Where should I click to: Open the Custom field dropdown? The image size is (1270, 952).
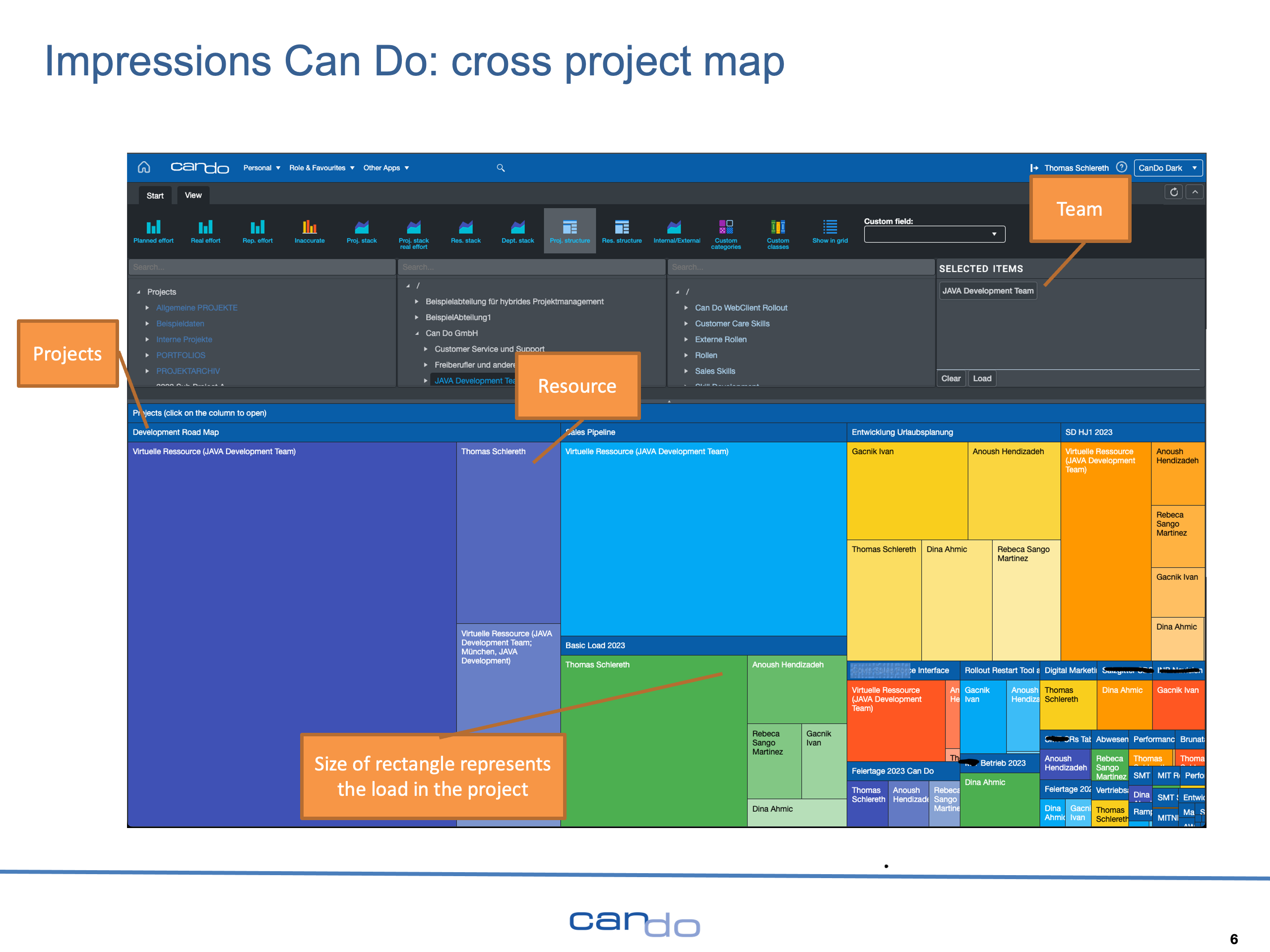pos(934,234)
